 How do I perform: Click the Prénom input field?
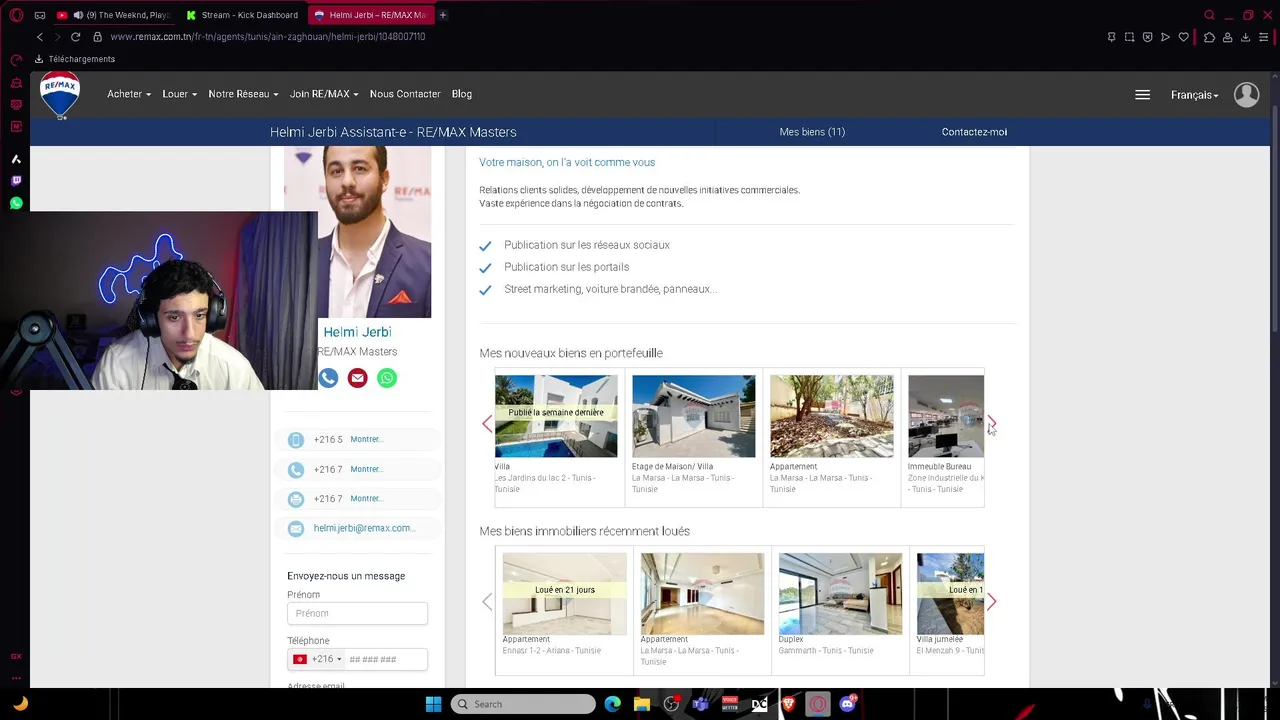click(357, 613)
